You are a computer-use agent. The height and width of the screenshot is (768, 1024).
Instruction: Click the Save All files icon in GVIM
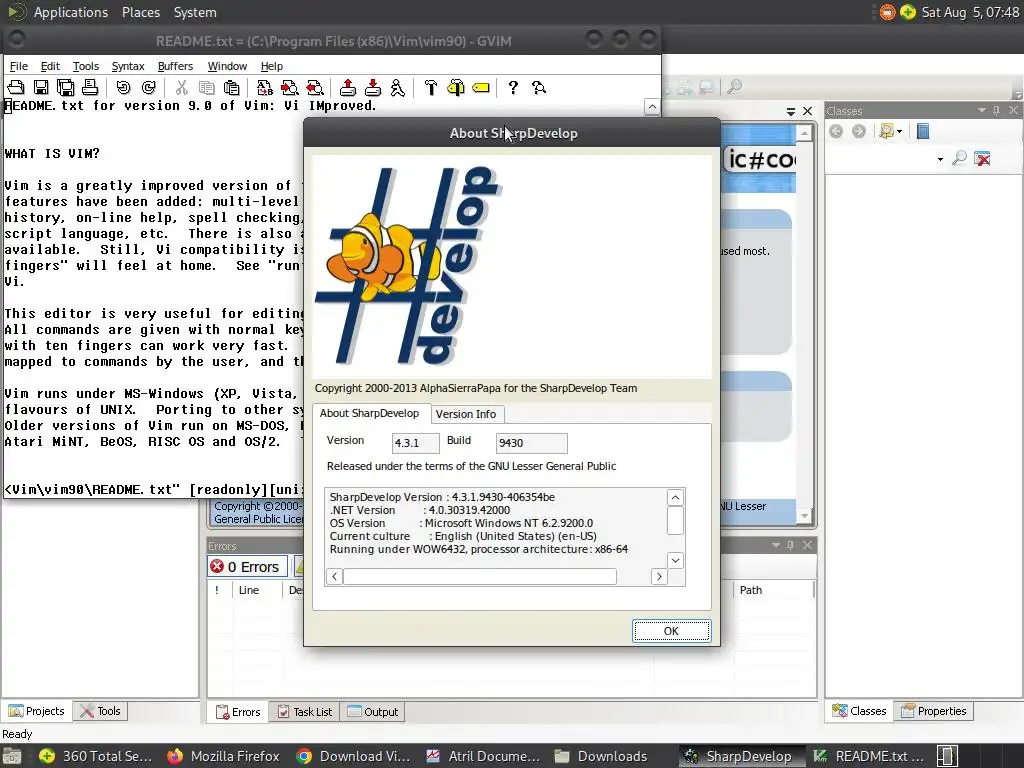click(65, 88)
